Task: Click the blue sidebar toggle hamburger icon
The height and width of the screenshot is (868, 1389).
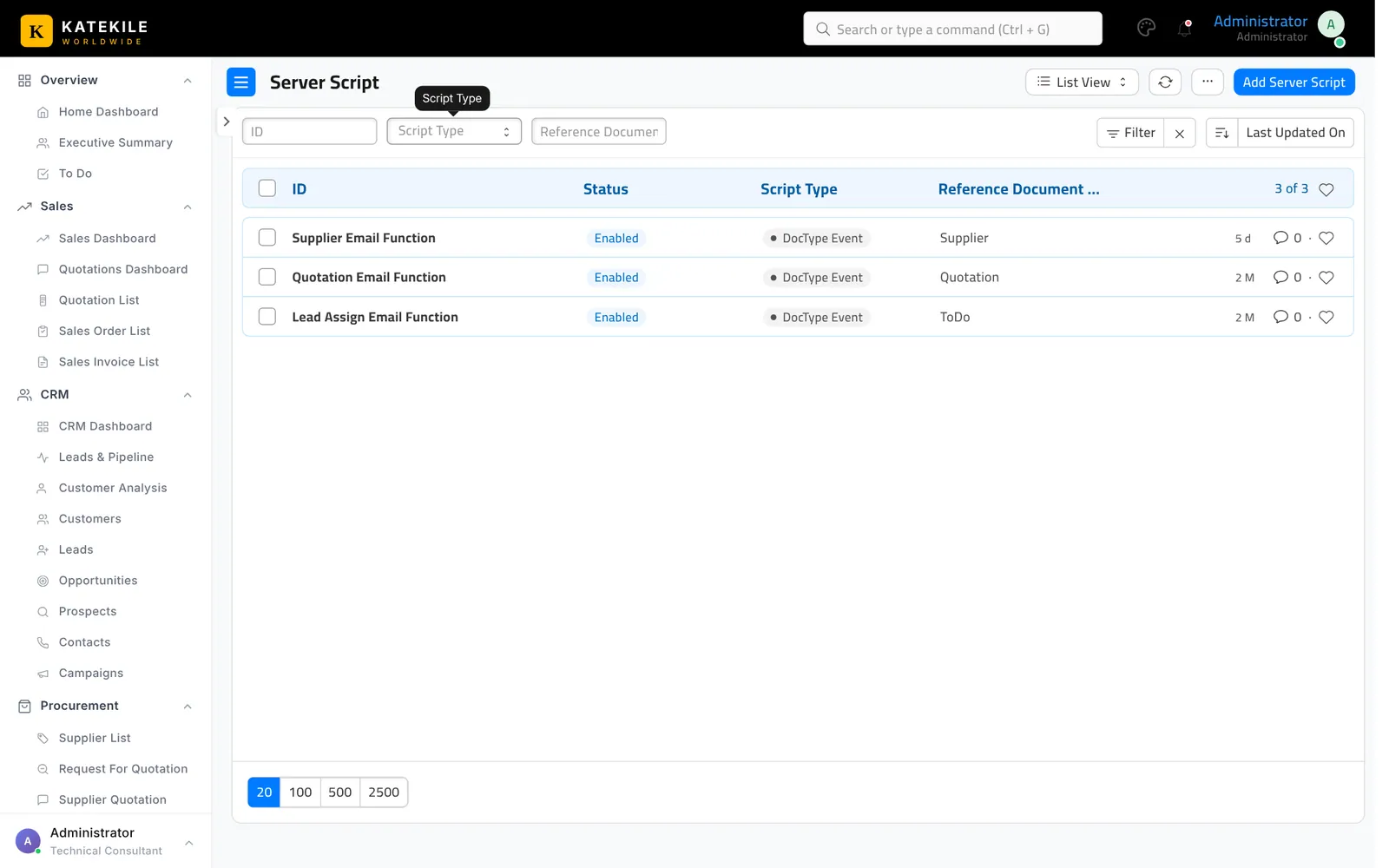Action: click(241, 82)
